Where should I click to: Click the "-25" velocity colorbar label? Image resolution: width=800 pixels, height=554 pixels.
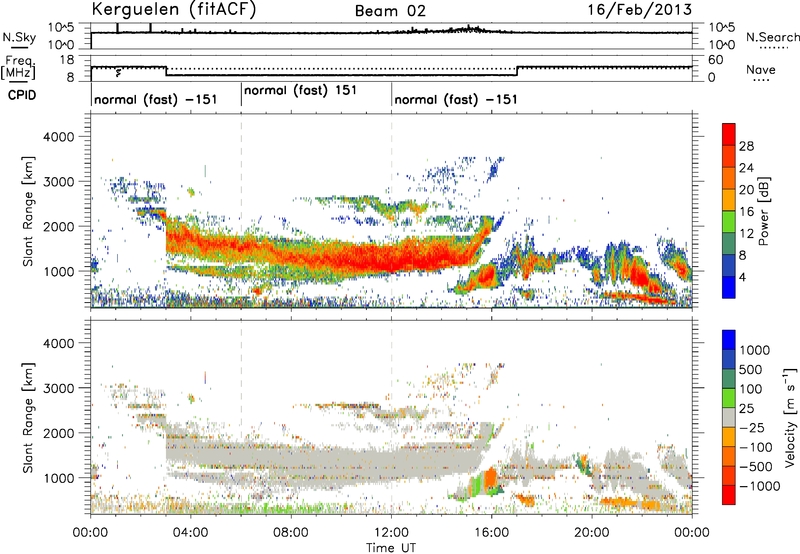point(753,428)
